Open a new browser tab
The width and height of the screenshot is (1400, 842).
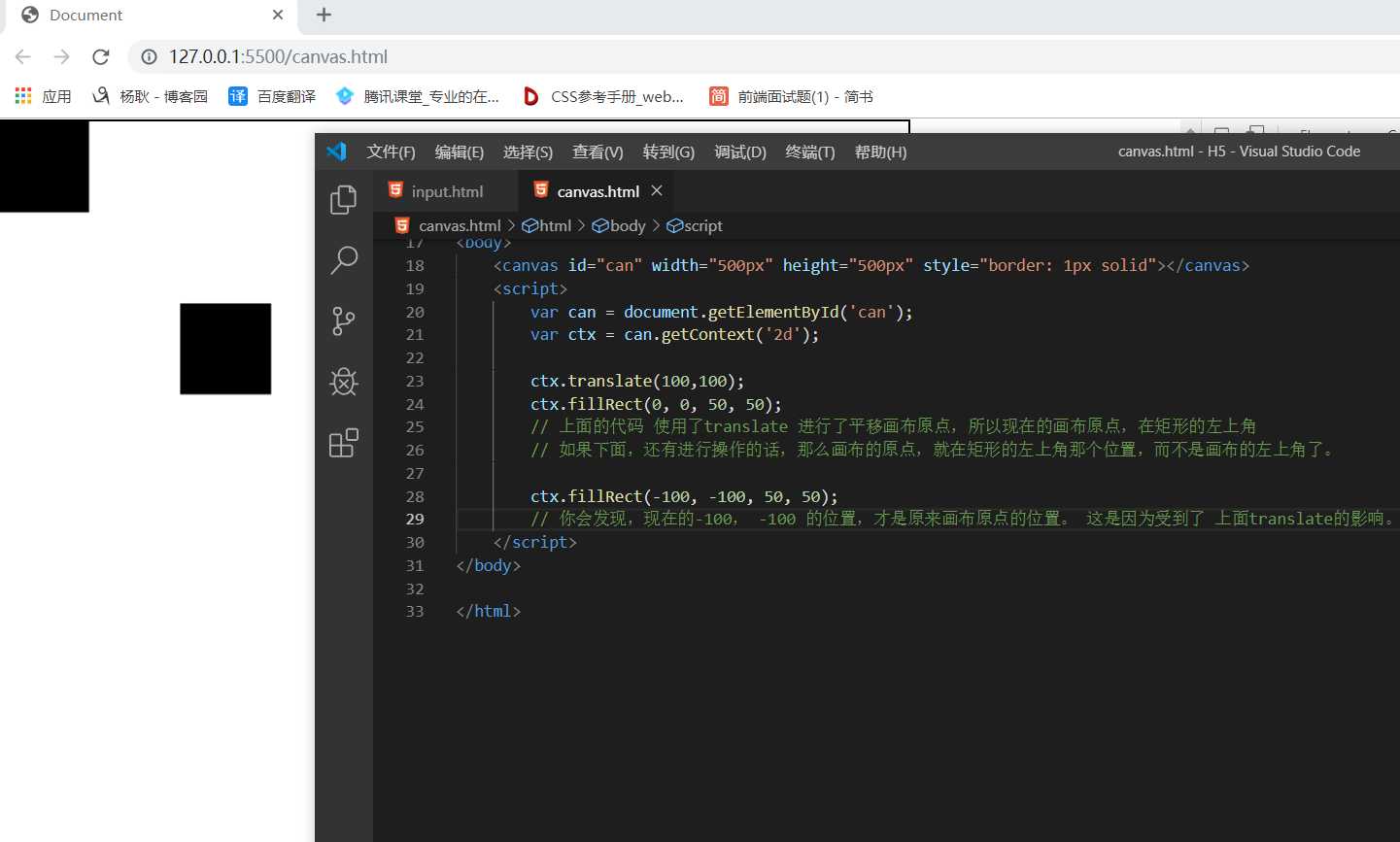point(324,15)
